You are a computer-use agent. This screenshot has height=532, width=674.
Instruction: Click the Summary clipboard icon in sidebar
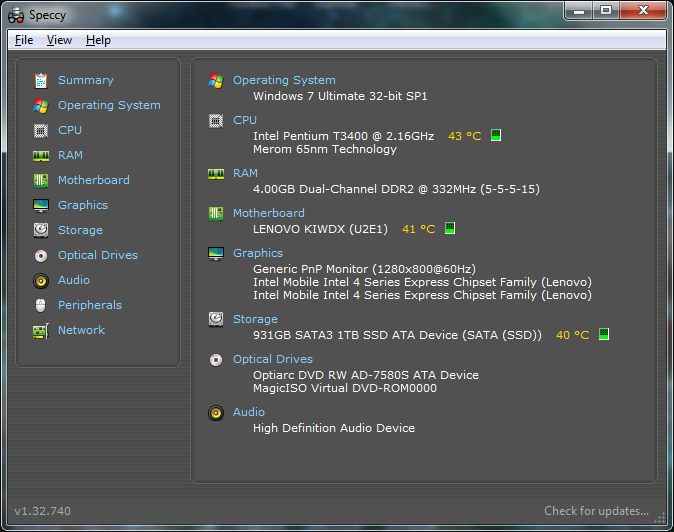coord(41,81)
